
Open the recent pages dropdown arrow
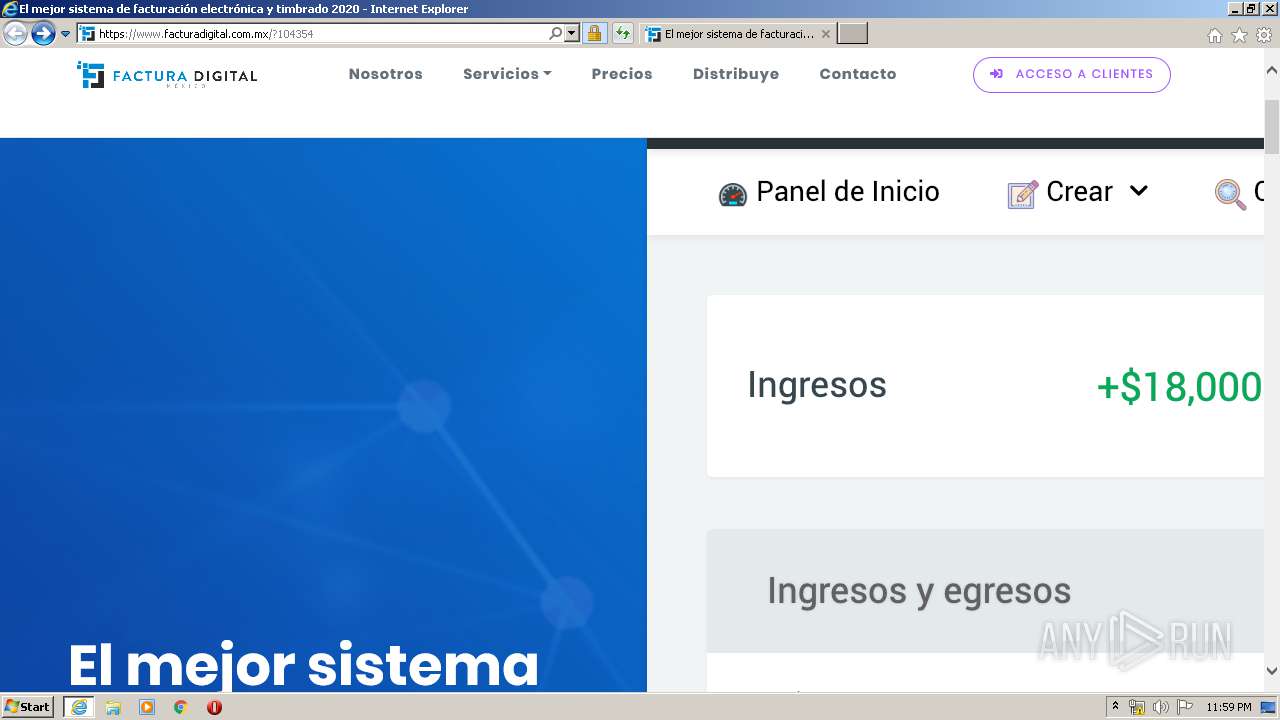pos(66,34)
